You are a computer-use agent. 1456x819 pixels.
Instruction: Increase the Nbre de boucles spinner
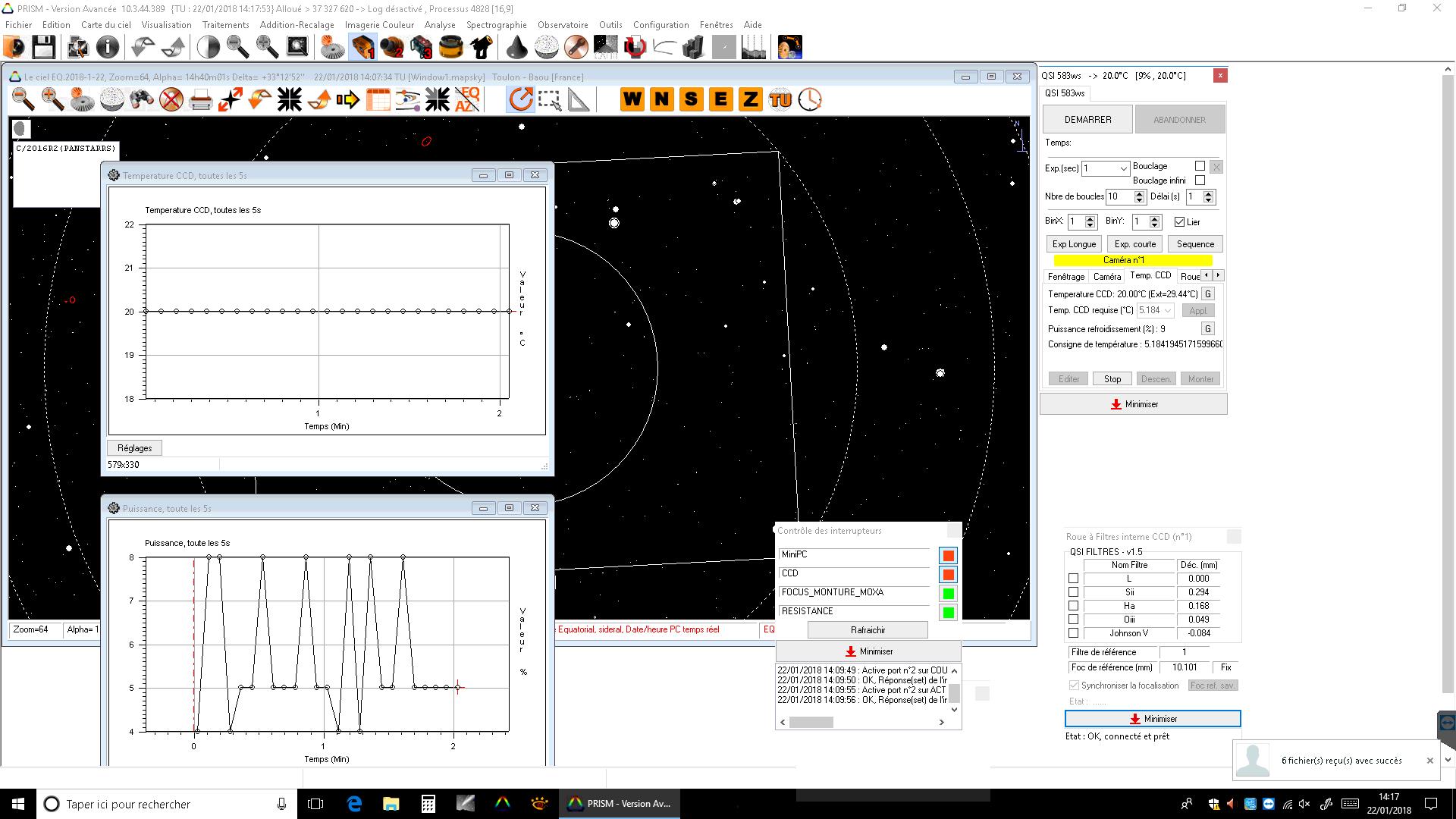(1139, 193)
